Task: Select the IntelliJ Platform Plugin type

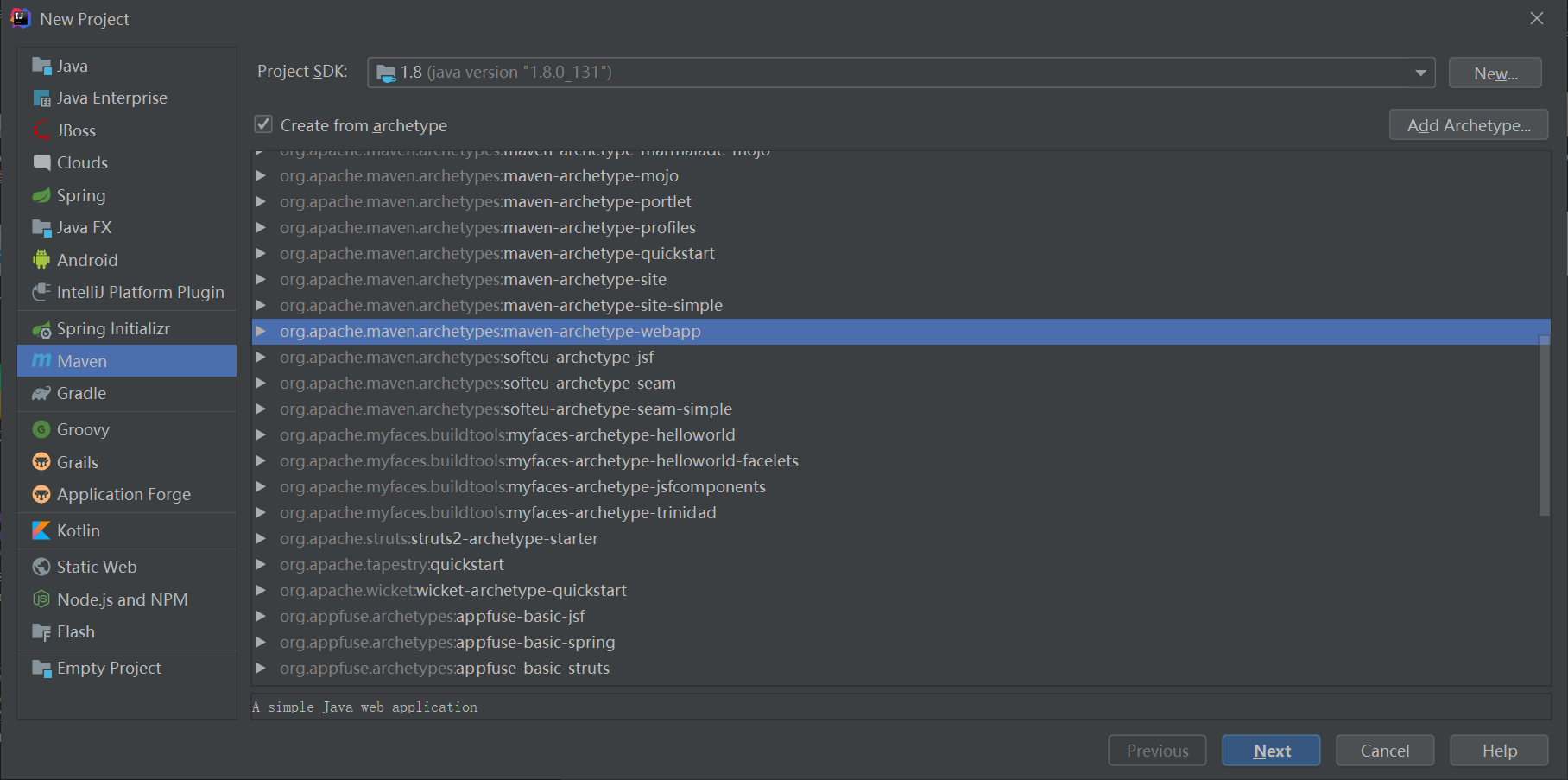Action: [x=140, y=292]
